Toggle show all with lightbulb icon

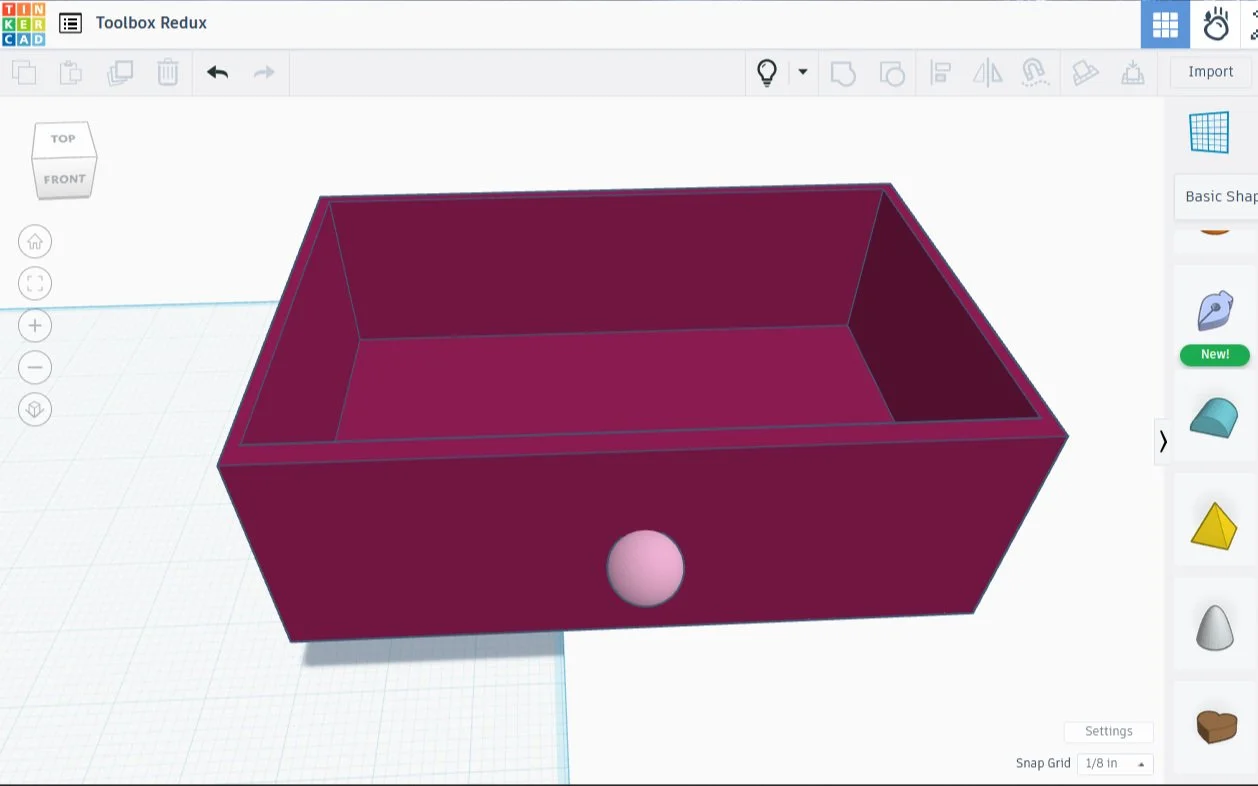(767, 72)
